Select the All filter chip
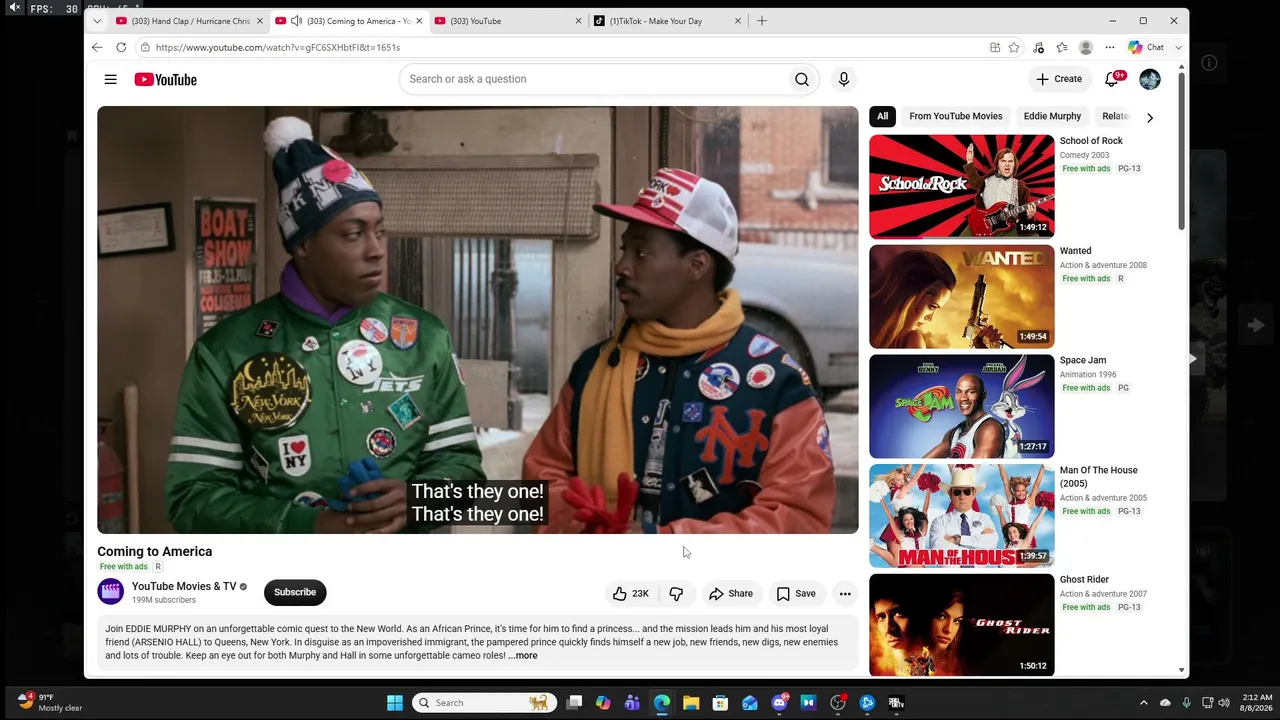 point(883,116)
